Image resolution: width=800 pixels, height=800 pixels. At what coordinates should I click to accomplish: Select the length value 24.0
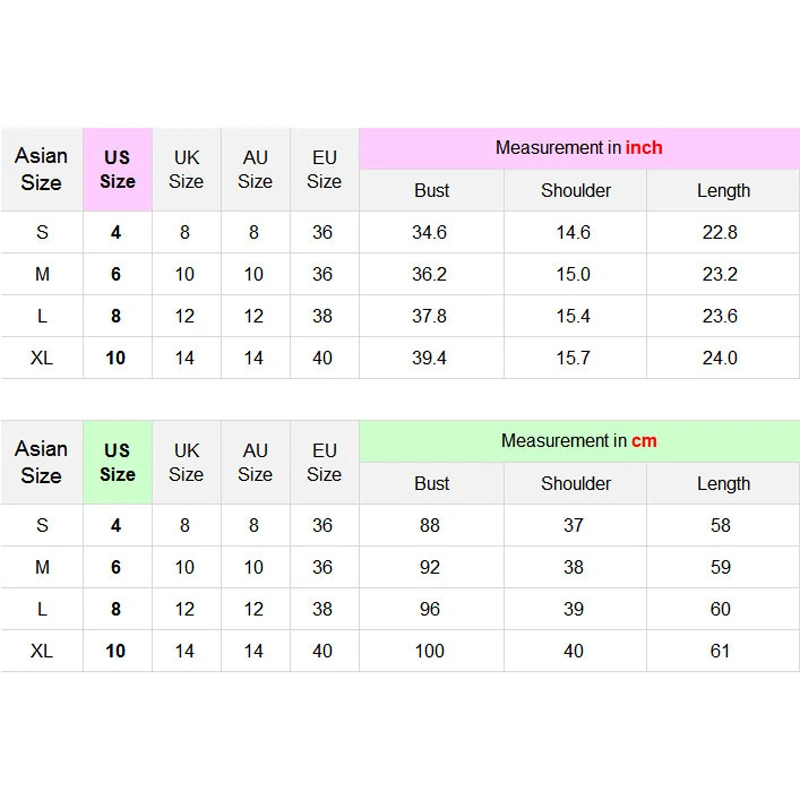click(720, 358)
